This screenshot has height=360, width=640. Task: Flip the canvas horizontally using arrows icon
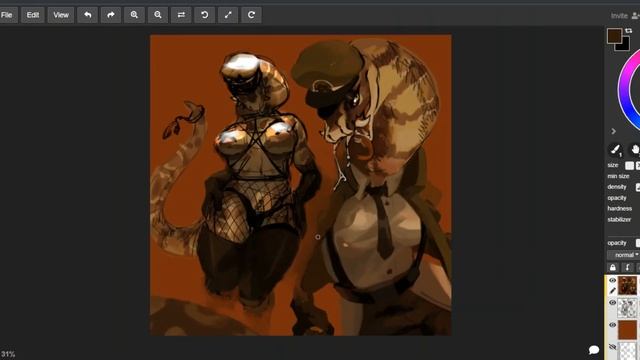pos(181,15)
